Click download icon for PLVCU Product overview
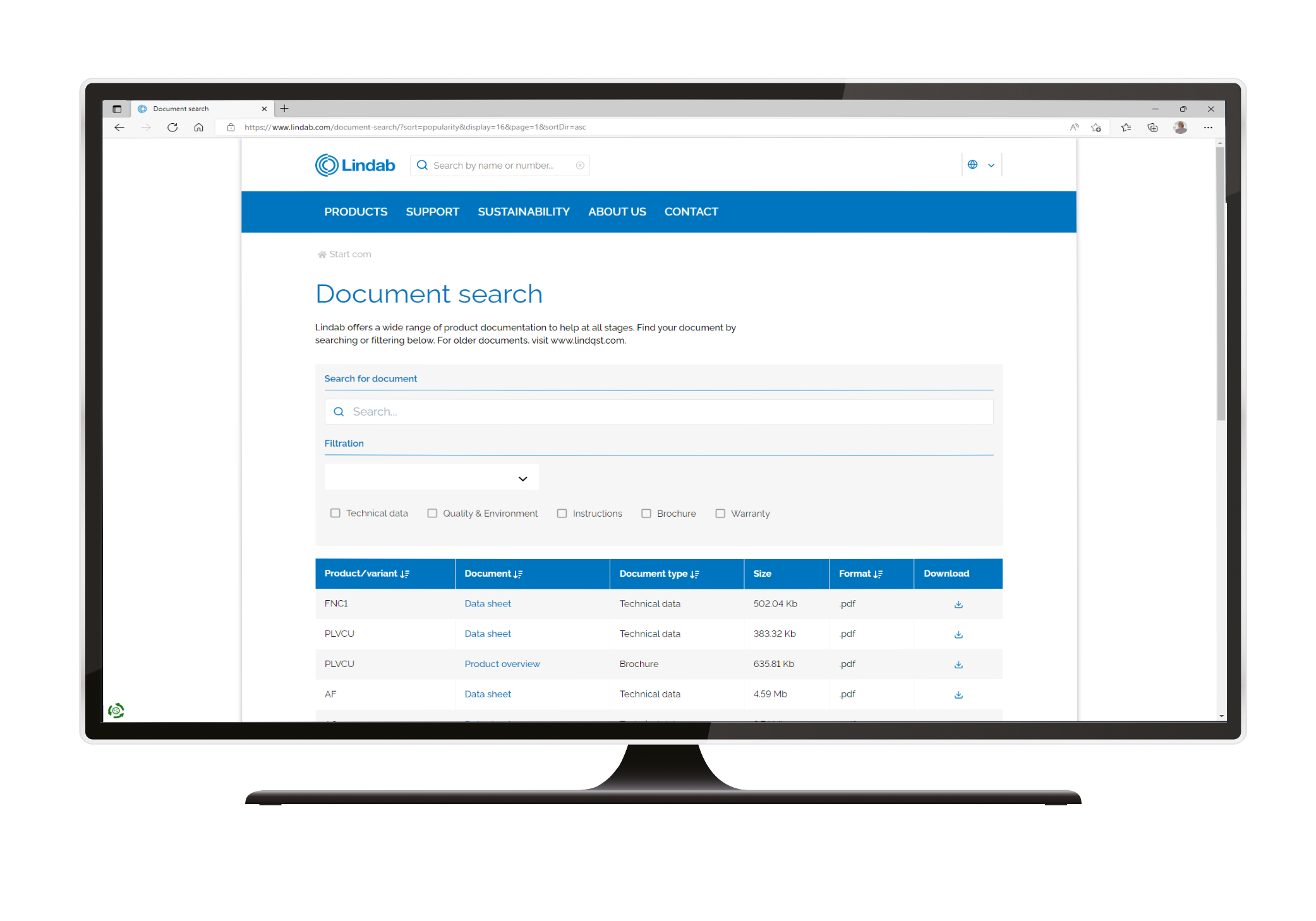This screenshot has width=1316, height=921. [x=958, y=665]
